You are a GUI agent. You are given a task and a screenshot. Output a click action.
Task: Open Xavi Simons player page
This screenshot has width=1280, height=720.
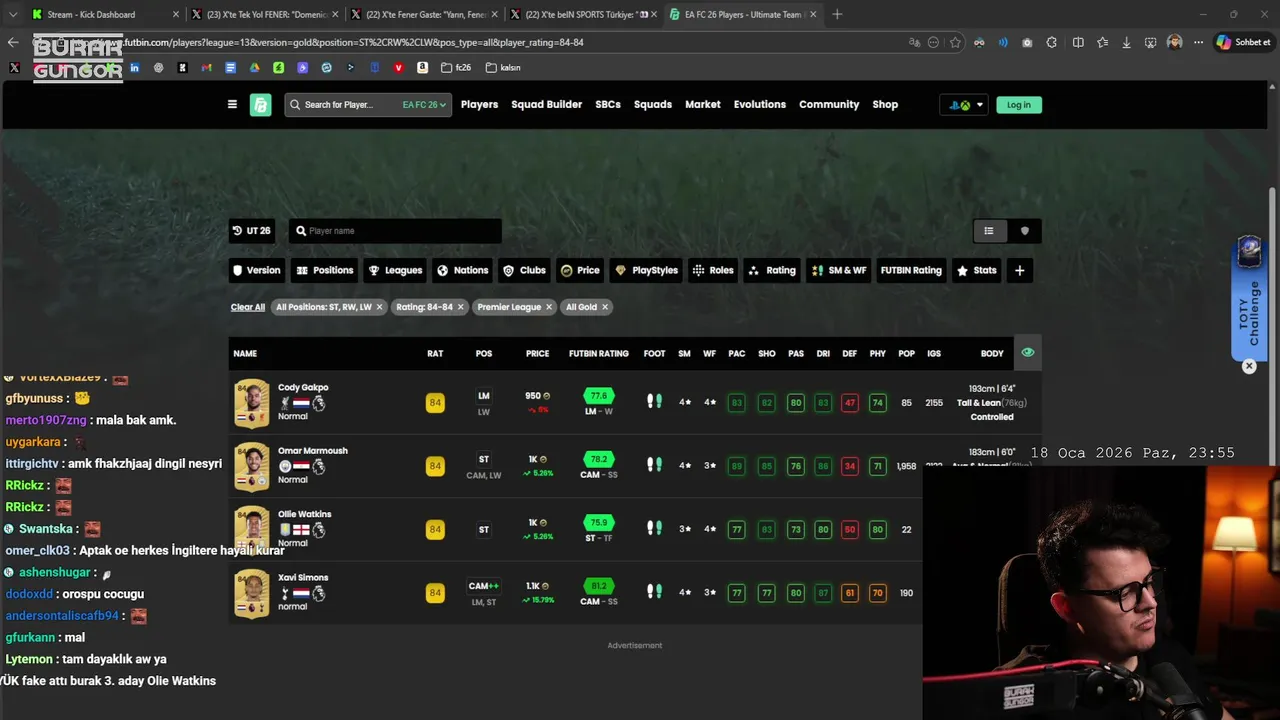coord(303,578)
